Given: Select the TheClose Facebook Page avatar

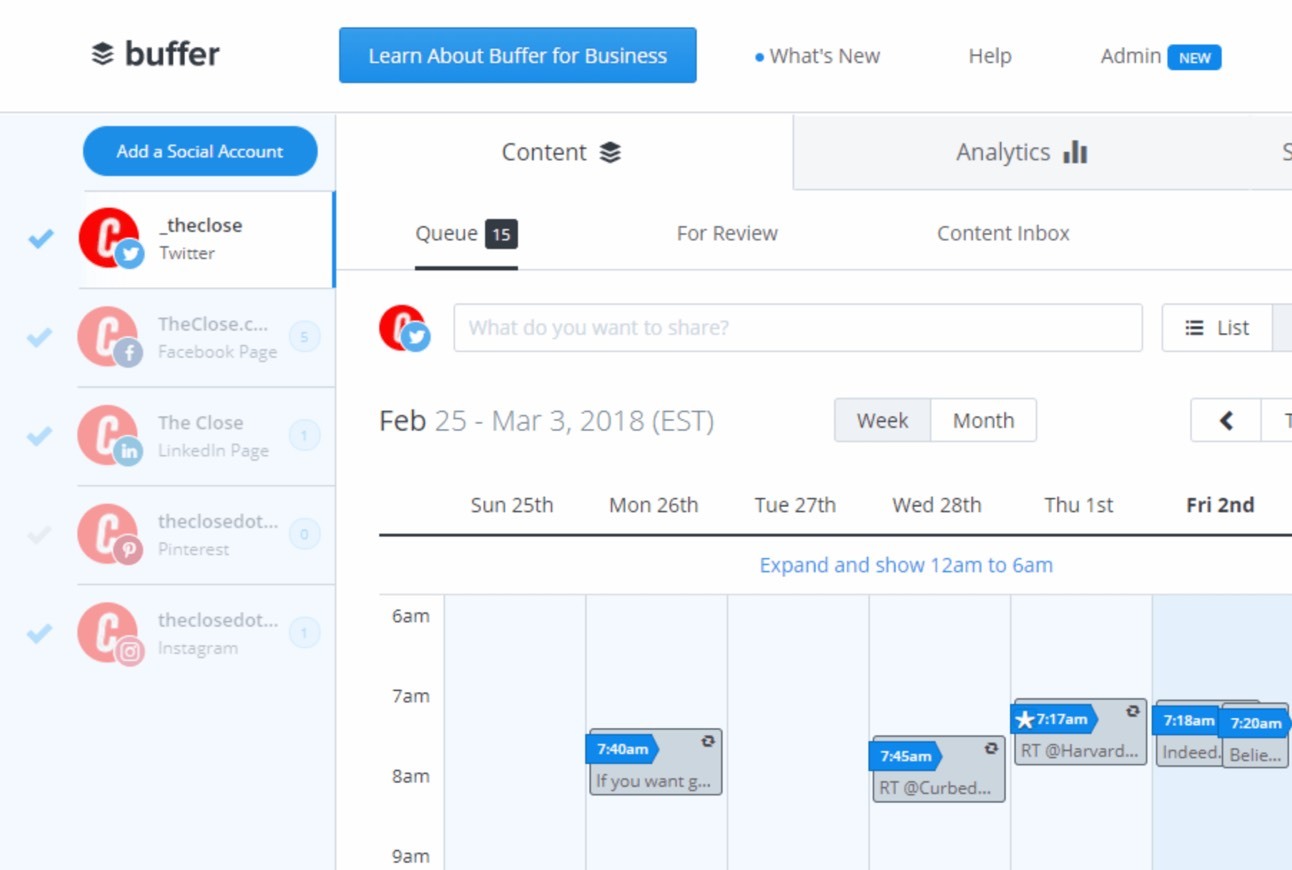Looking at the screenshot, I should (x=108, y=337).
